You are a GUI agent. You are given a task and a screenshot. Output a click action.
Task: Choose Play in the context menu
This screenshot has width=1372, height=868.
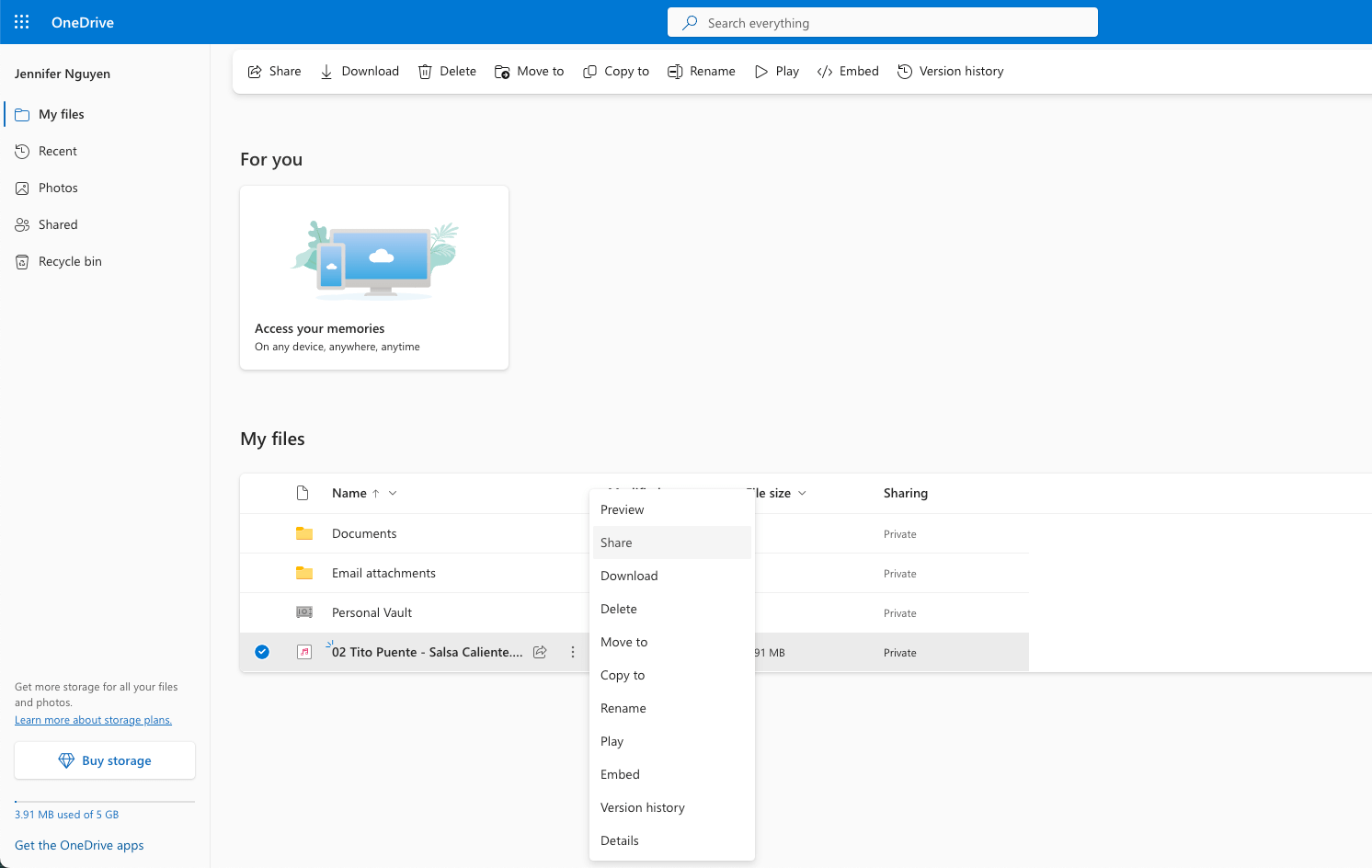[x=672, y=741]
